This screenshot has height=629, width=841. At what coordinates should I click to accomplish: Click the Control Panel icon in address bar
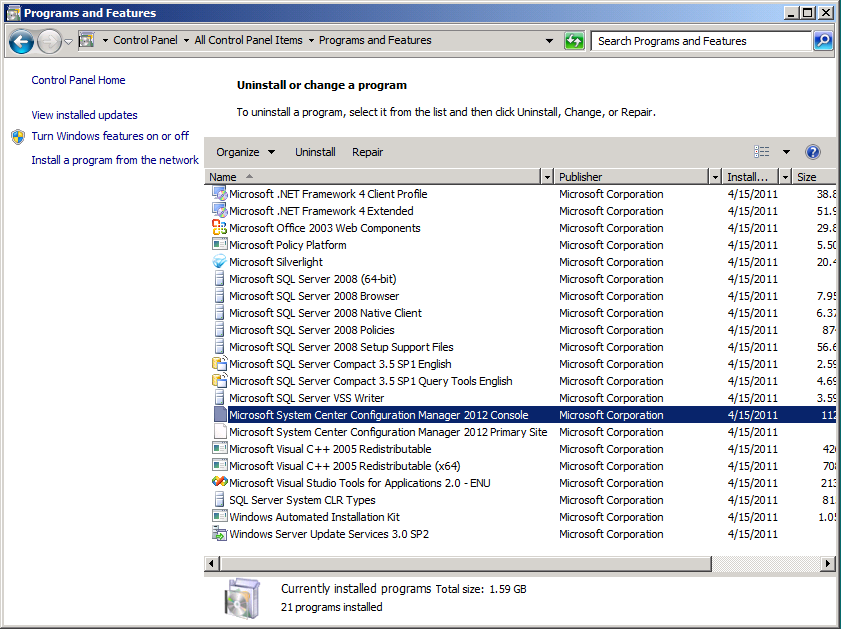(x=86, y=40)
